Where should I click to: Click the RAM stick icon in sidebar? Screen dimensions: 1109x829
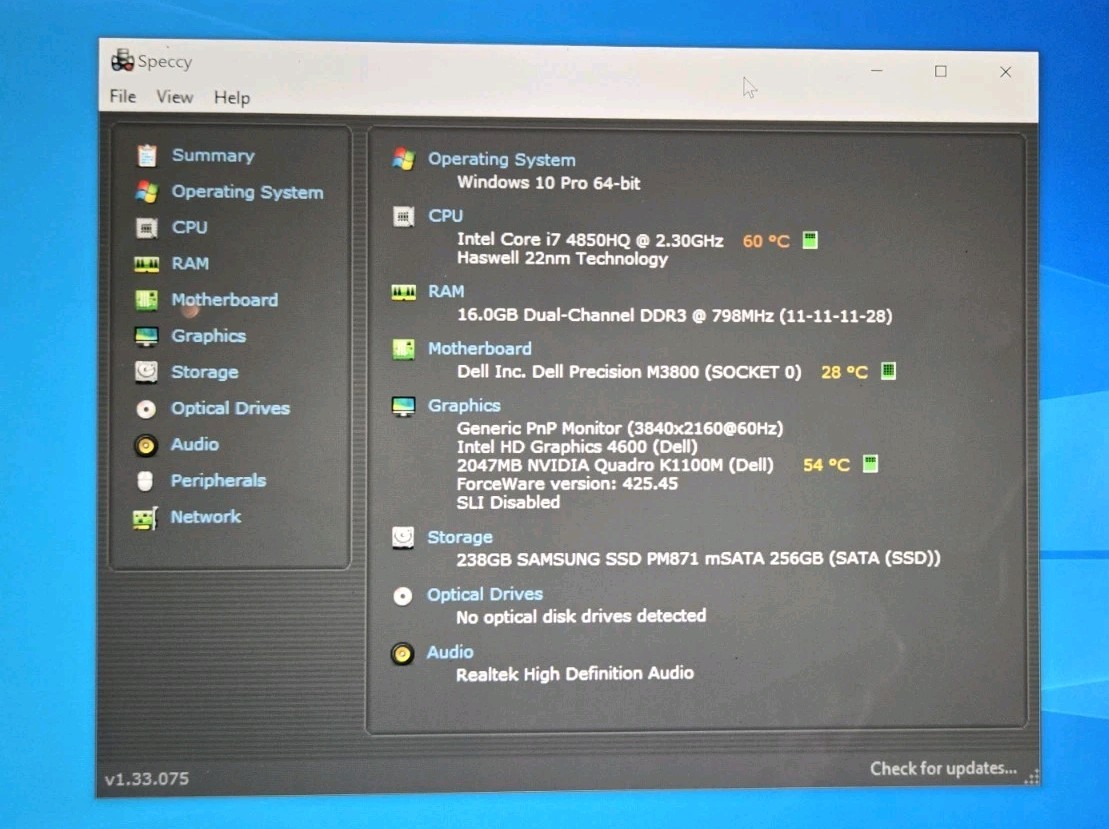click(x=146, y=265)
